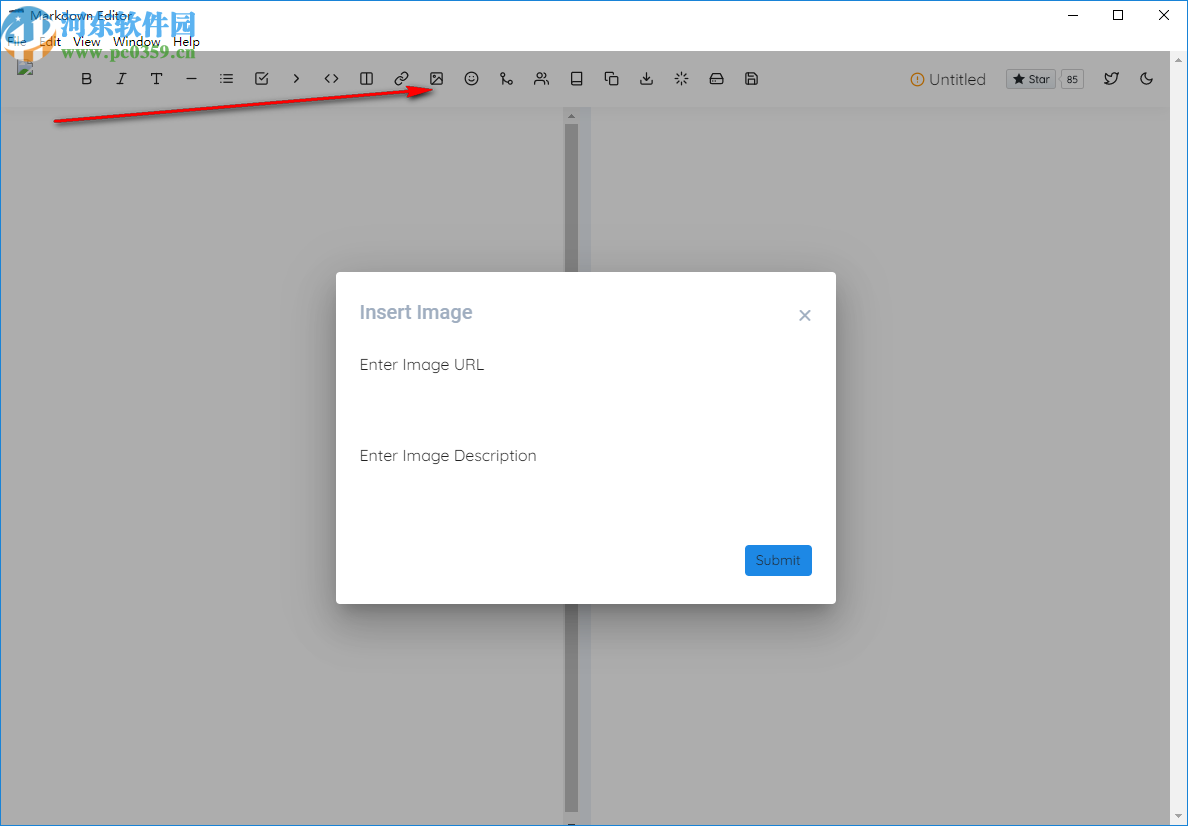Viewport: 1188px width, 826px height.
Task: Expand the Edit menu
Action: (x=50, y=42)
